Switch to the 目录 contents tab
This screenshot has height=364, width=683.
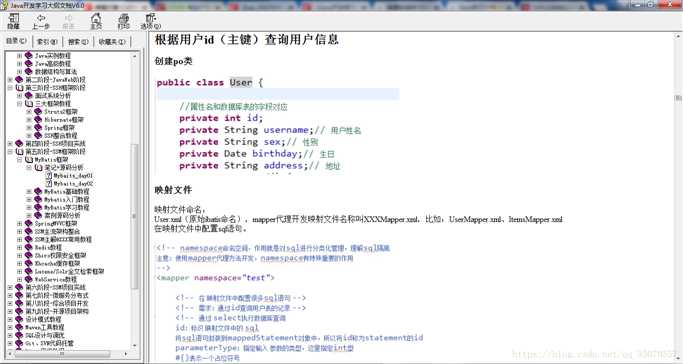coord(17,41)
